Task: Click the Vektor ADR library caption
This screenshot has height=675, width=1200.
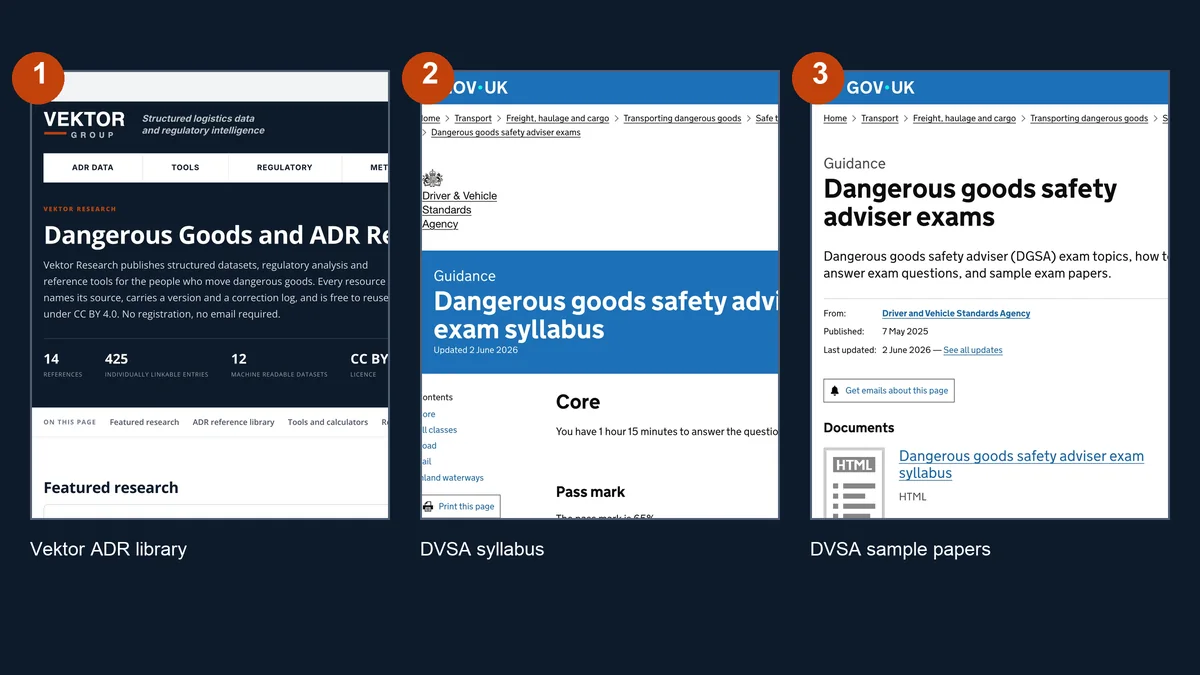Action: (x=108, y=549)
